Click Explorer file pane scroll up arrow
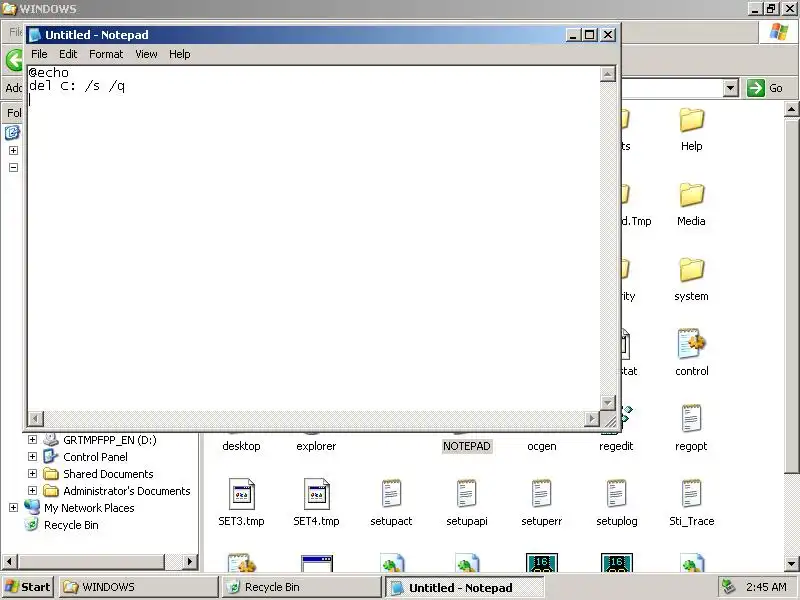Screen dimensions: 800x600 [791, 109]
